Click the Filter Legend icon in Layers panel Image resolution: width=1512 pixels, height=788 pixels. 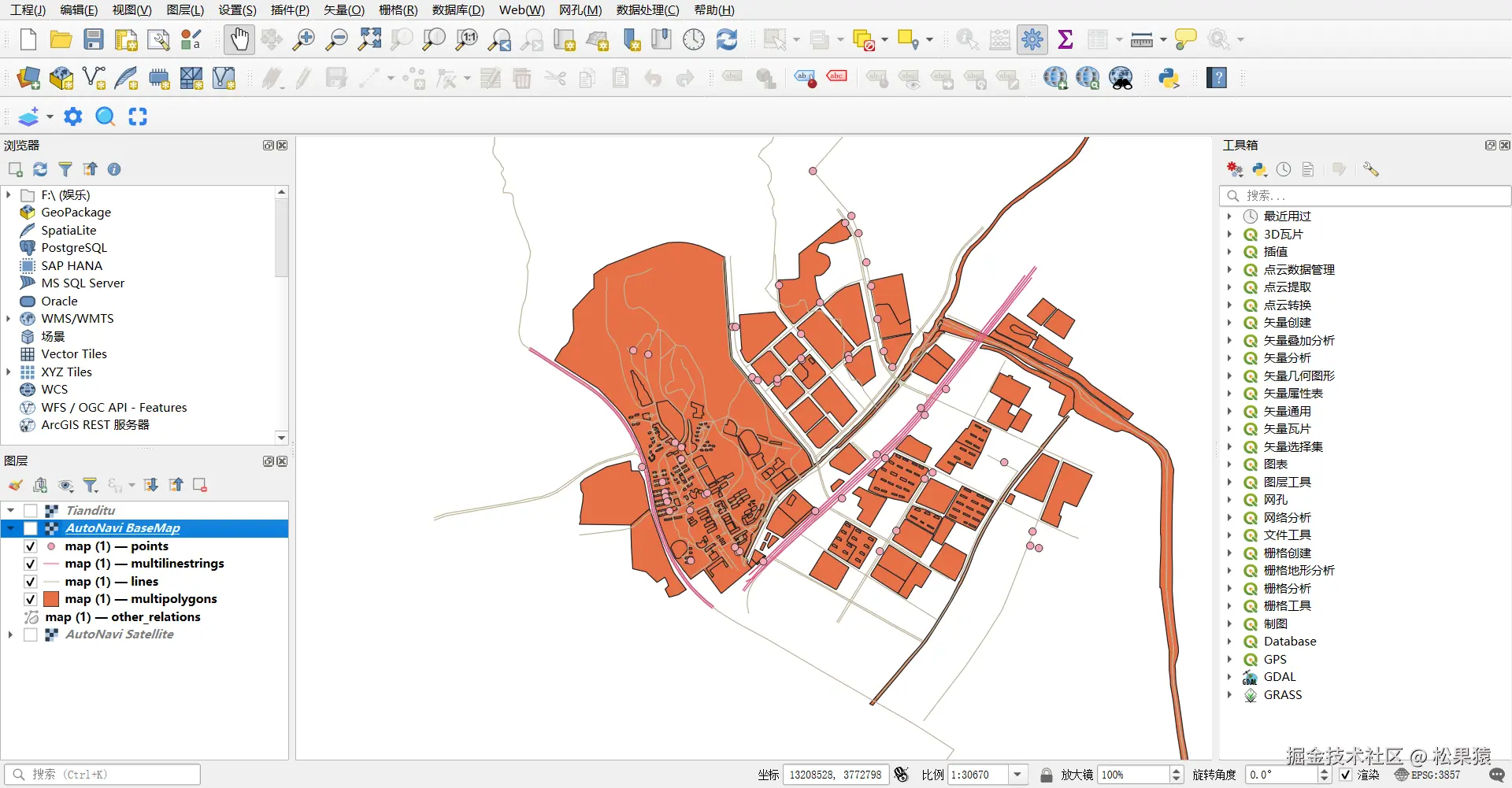pos(91,485)
